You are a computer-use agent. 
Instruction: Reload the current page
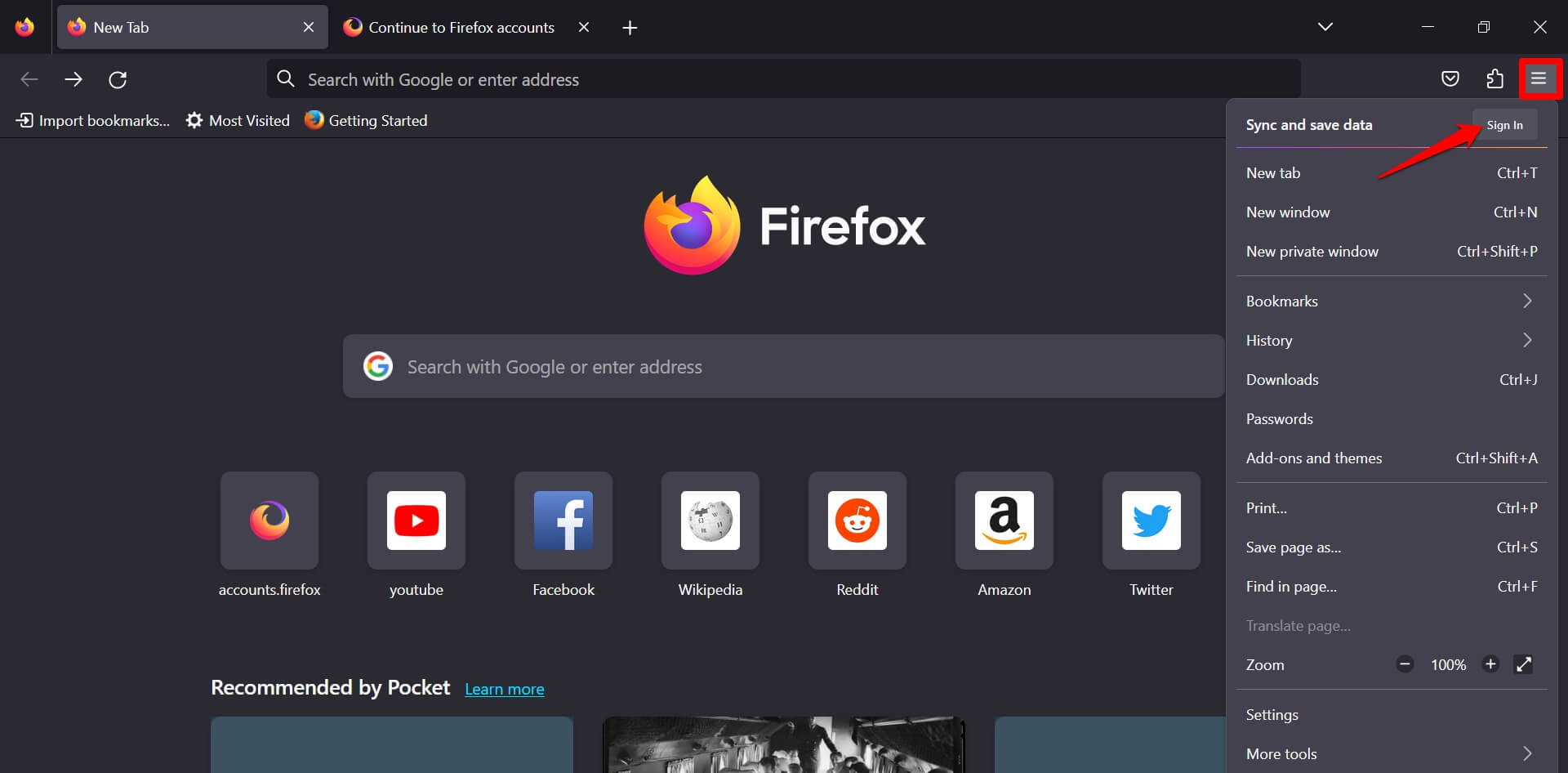coord(118,79)
